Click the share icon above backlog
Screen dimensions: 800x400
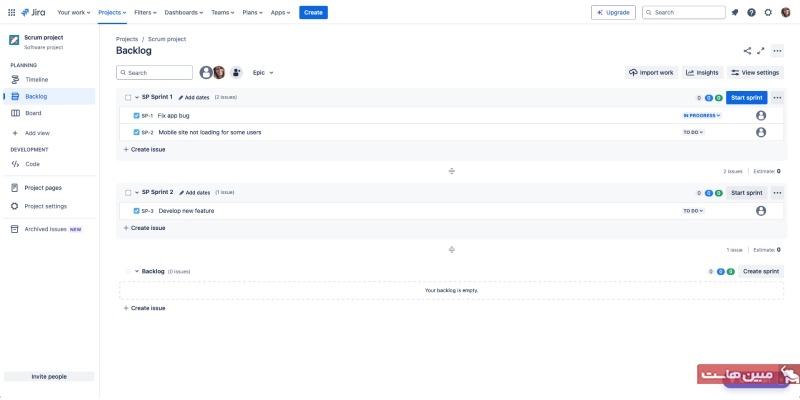point(747,50)
